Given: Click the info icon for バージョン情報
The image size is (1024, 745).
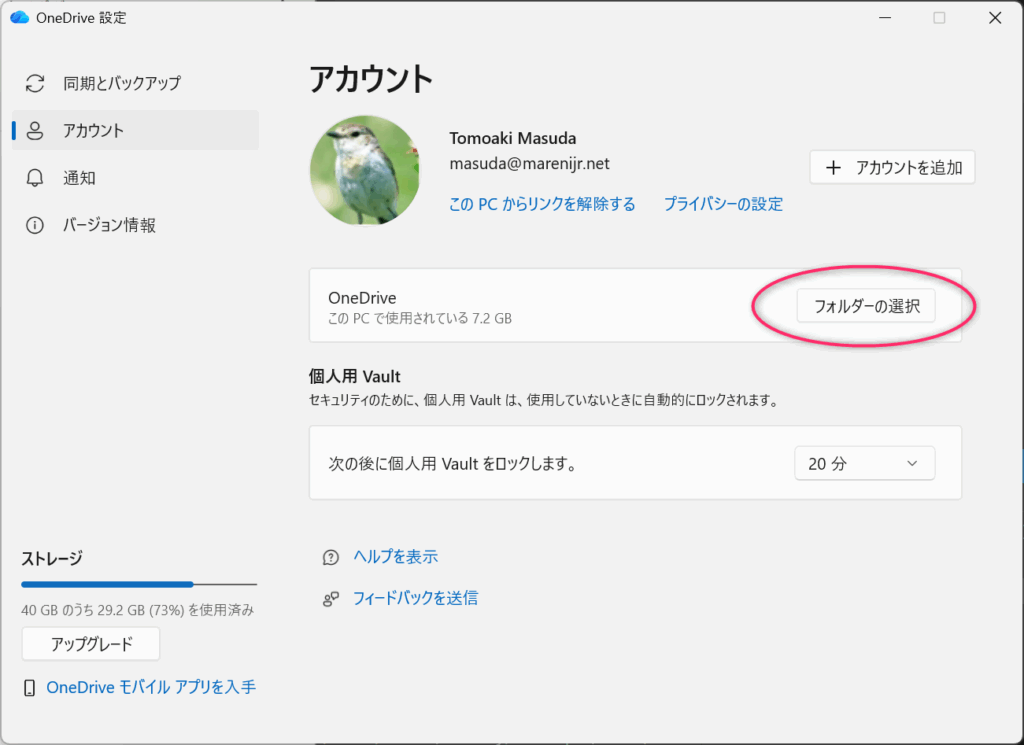Looking at the screenshot, I should point(35,226).
